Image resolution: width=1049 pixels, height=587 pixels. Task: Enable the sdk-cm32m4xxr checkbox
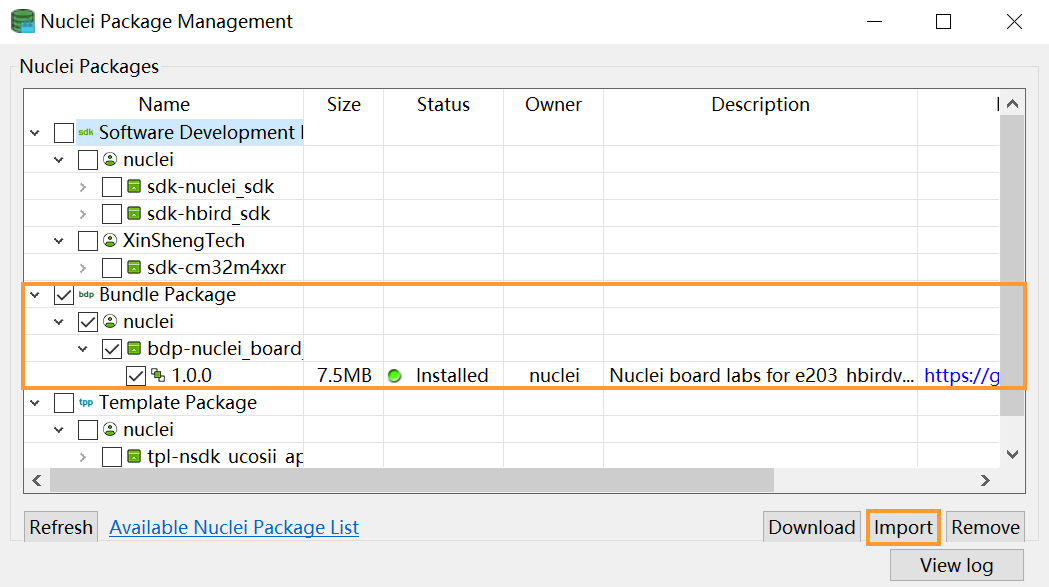pyautogui.click(x=111, y=268)
